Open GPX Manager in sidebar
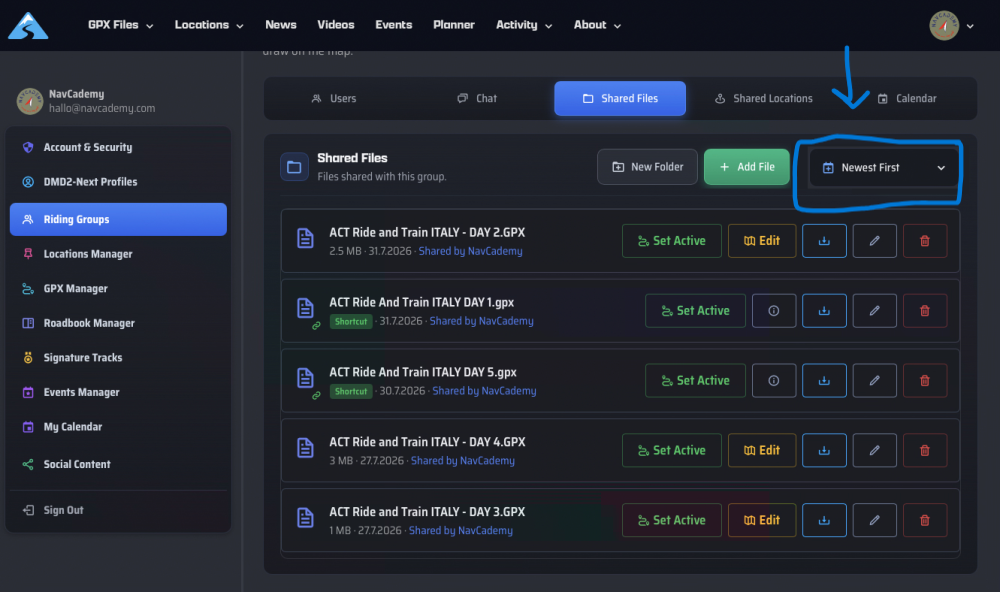 pos(118,288)
